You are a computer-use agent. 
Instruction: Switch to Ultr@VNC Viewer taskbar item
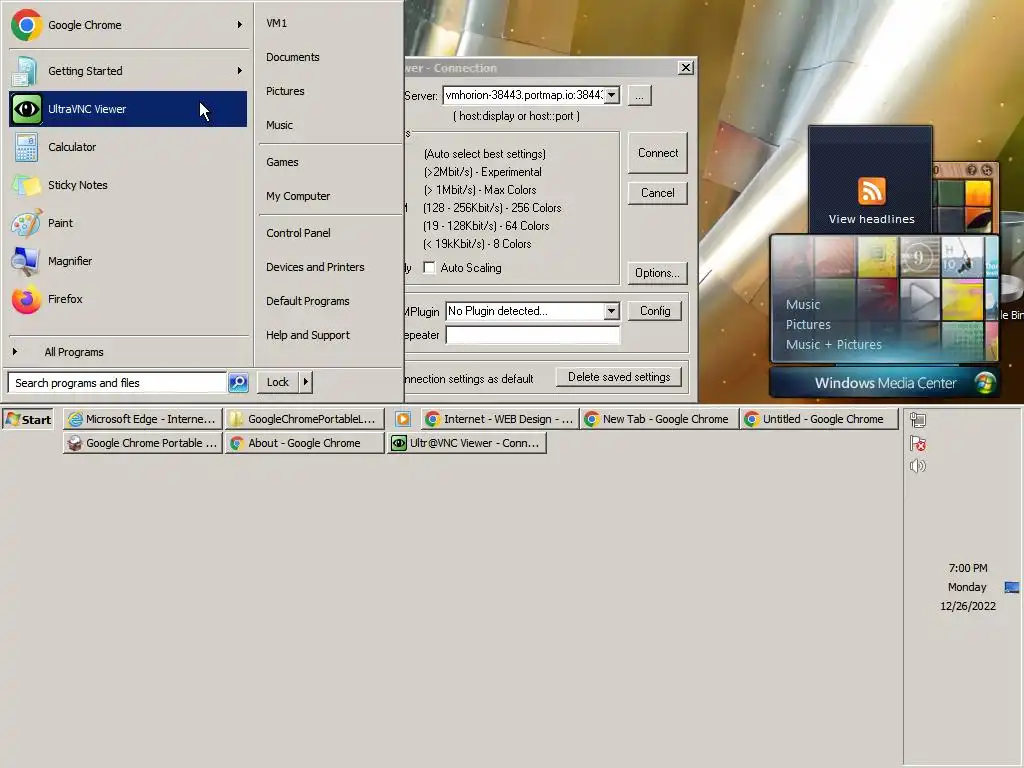coord(467,443)
